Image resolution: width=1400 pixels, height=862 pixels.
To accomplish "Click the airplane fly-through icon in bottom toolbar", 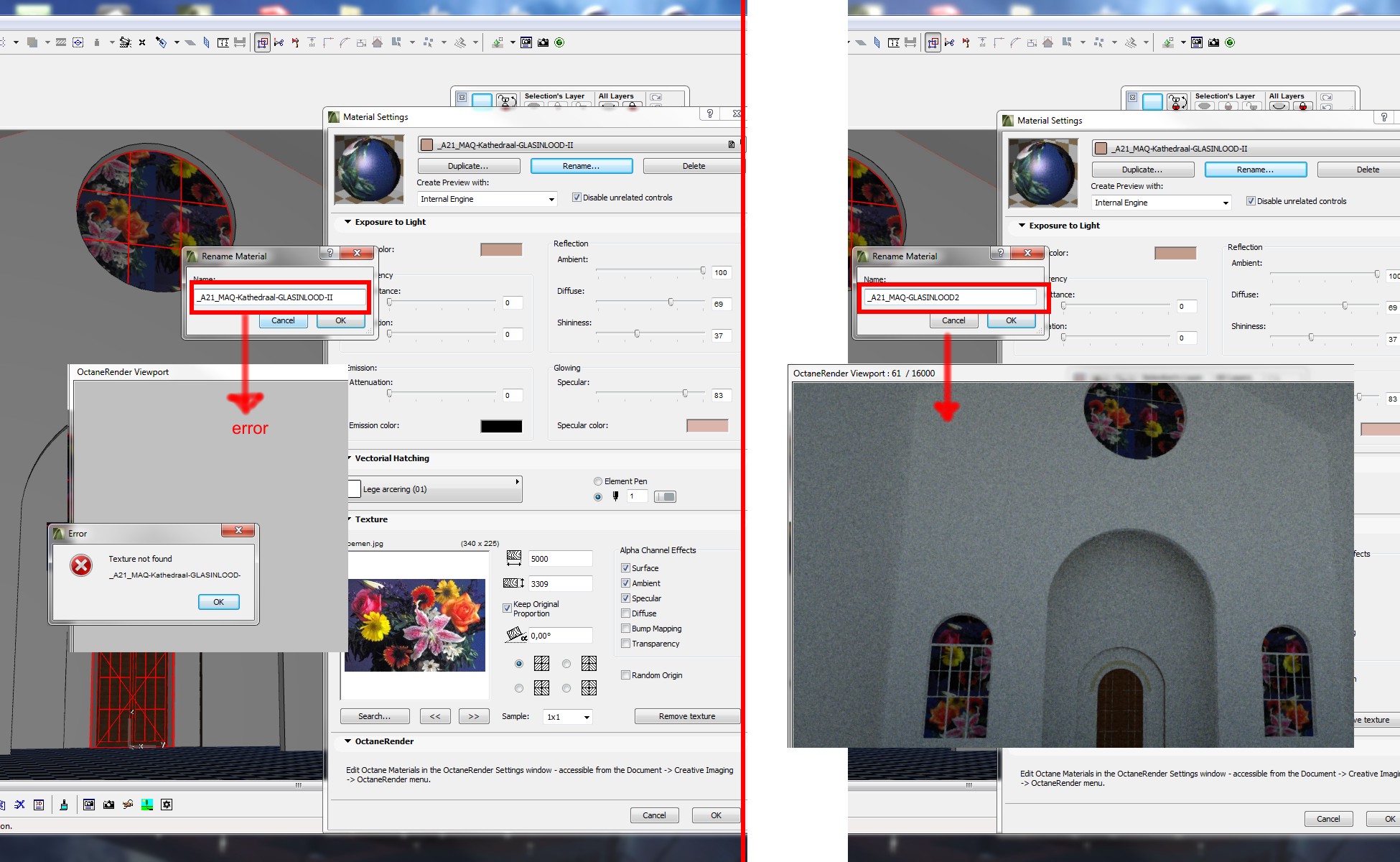I will click(x=128, y=805).
